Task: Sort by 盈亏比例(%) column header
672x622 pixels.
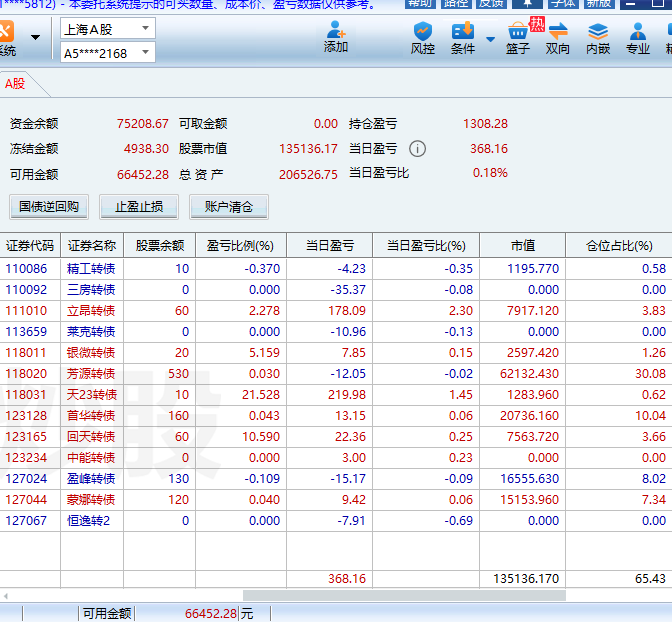Action: point(240,245)
